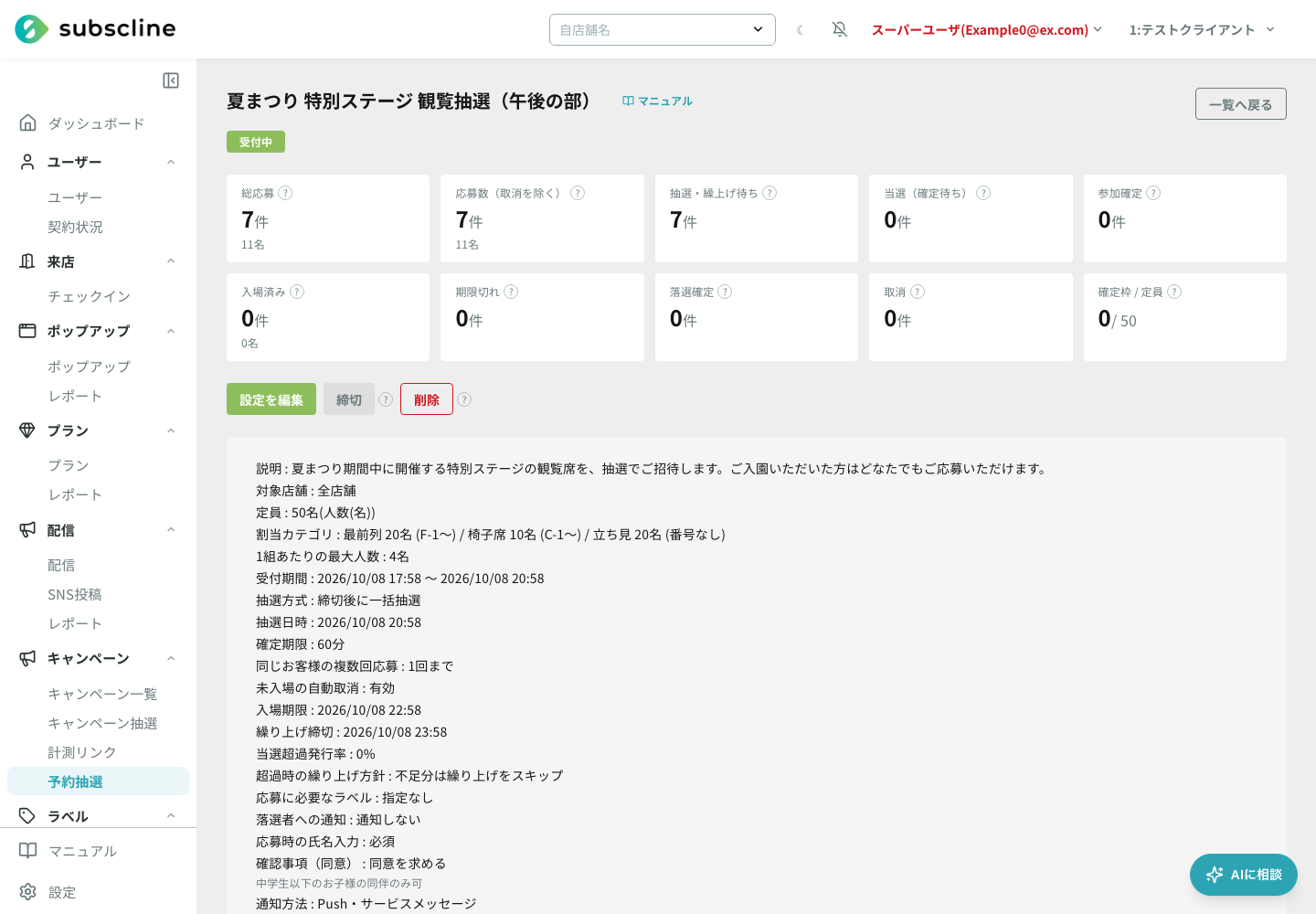1316x914 pixels.
Task: Open チェックイン in the sidebar
Action: click(89, 296)
